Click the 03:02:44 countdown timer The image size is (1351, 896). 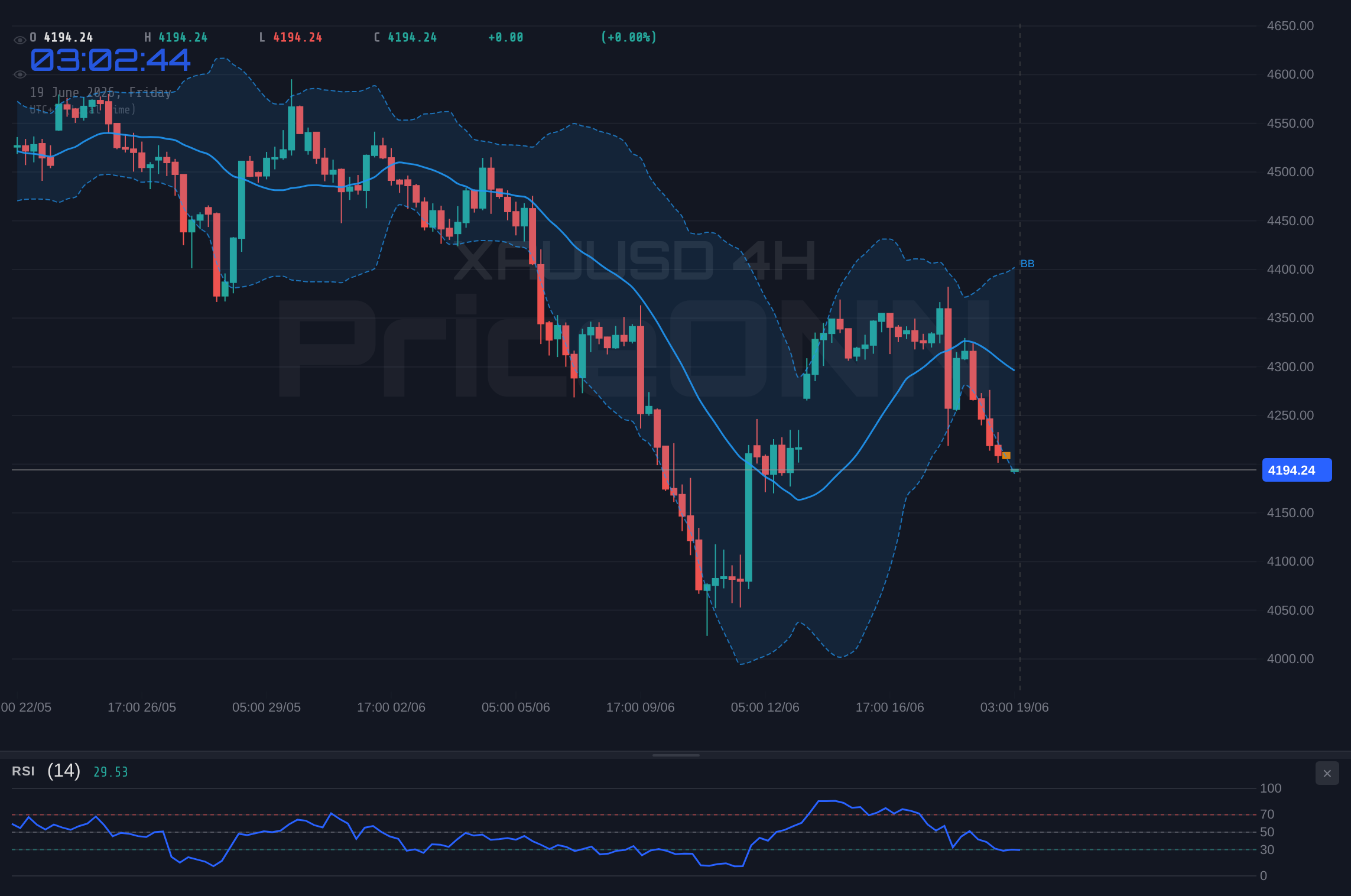pyautogui.click(x=111, y=60)
